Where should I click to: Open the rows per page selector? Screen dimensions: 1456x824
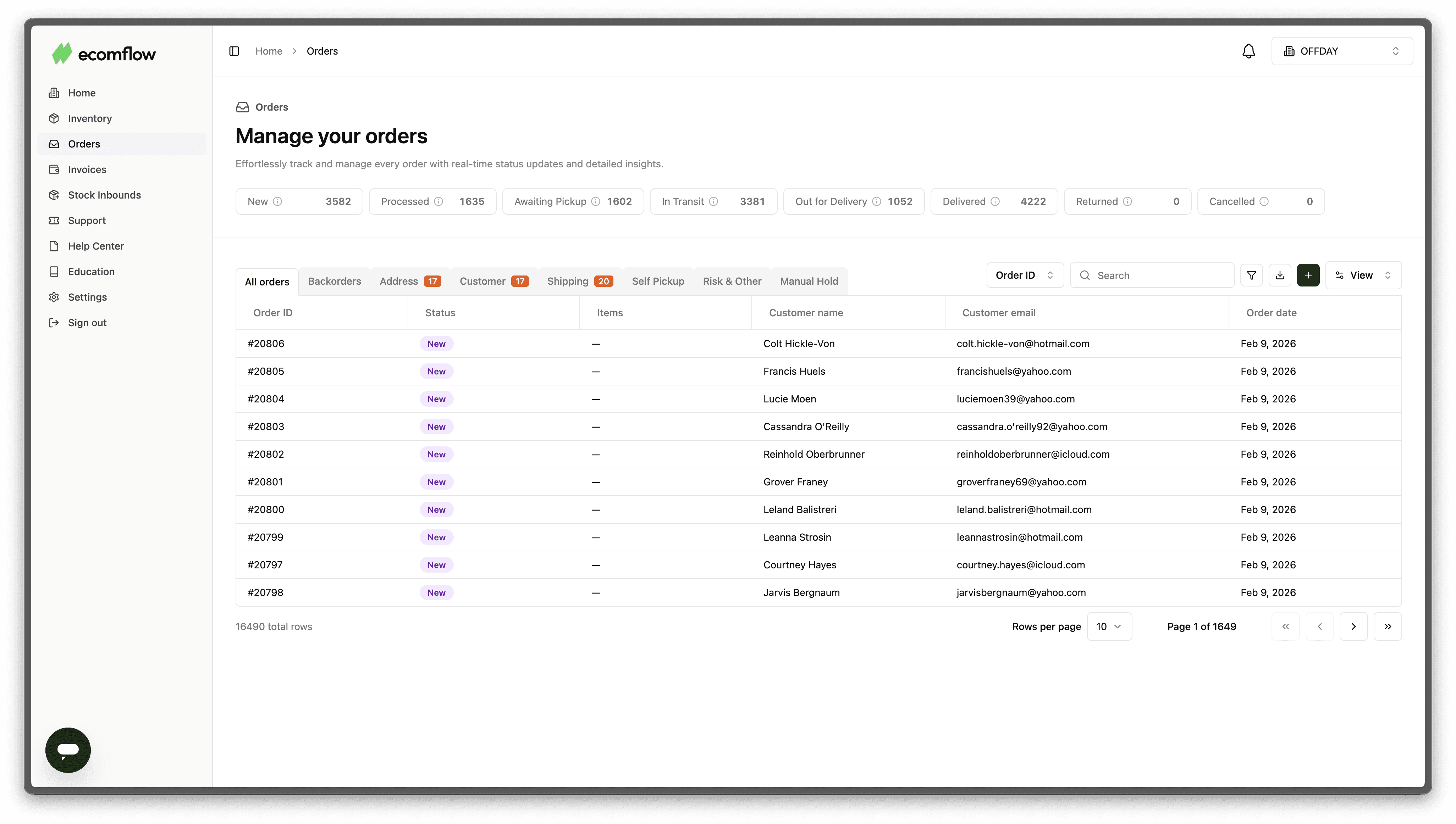pos(1108,627)
